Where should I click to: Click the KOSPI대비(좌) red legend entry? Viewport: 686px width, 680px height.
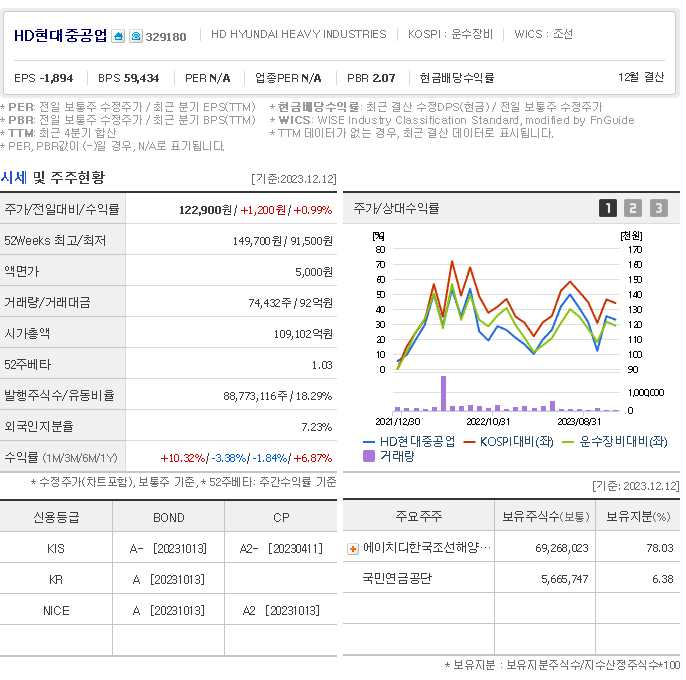(x=509, y=442)
